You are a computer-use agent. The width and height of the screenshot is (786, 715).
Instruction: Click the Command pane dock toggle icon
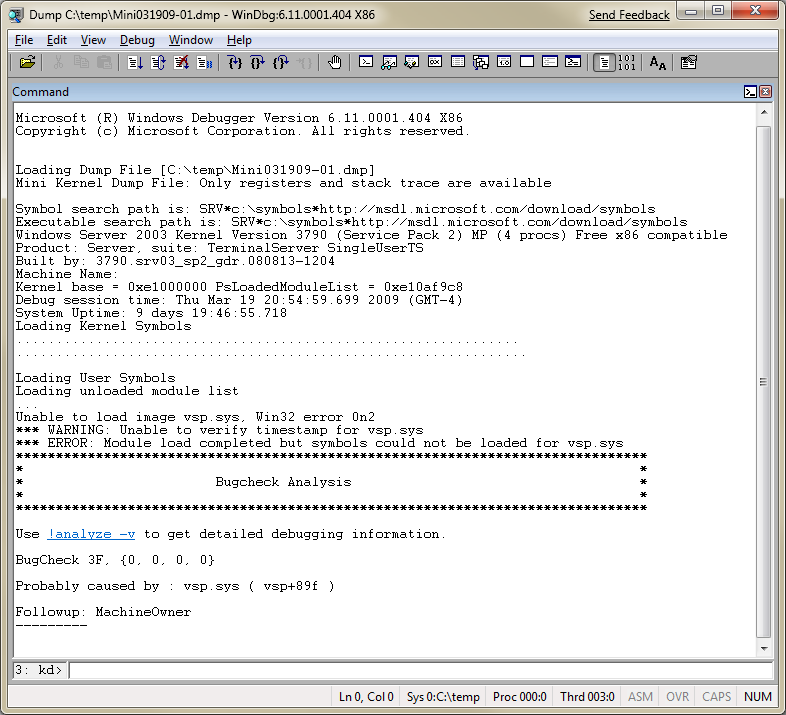[750, 92]
